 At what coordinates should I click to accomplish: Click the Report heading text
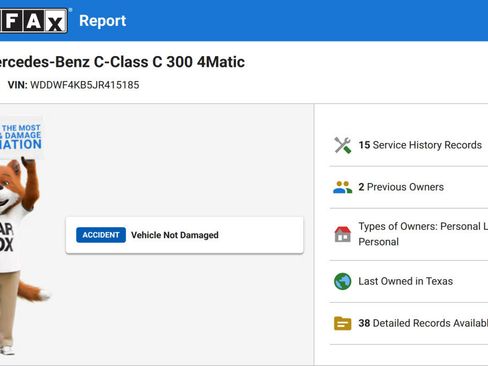click(x=103, y=21)
